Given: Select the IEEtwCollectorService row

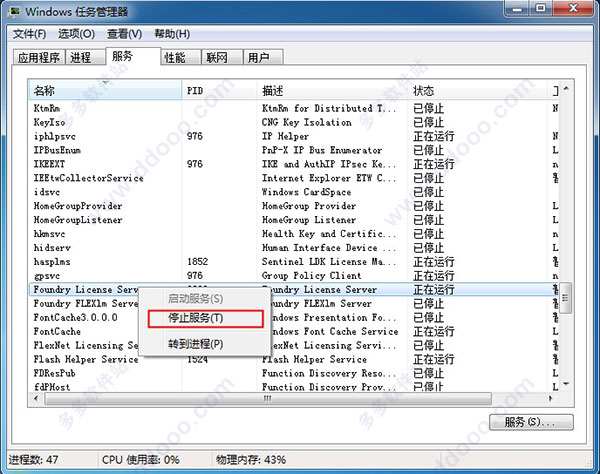Looking at the screenshot, I should [x=294, y=178].
